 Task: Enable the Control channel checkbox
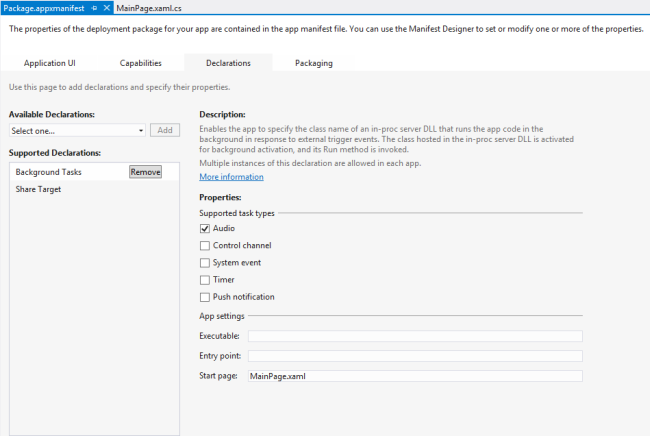coord(205,246)
